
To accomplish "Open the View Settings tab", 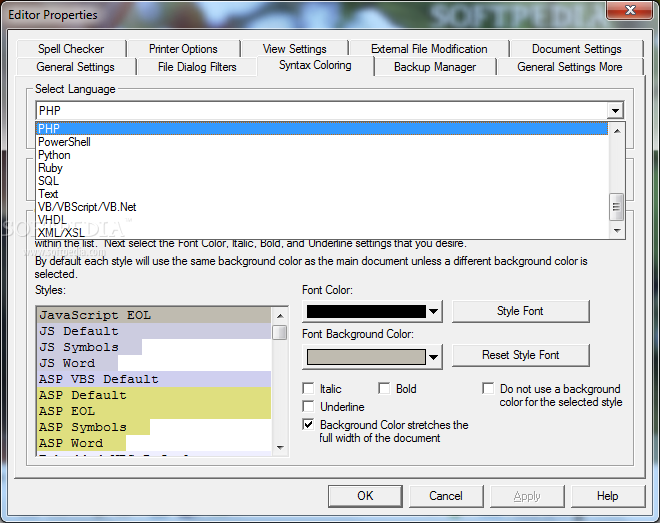I will tap(295, 49).
